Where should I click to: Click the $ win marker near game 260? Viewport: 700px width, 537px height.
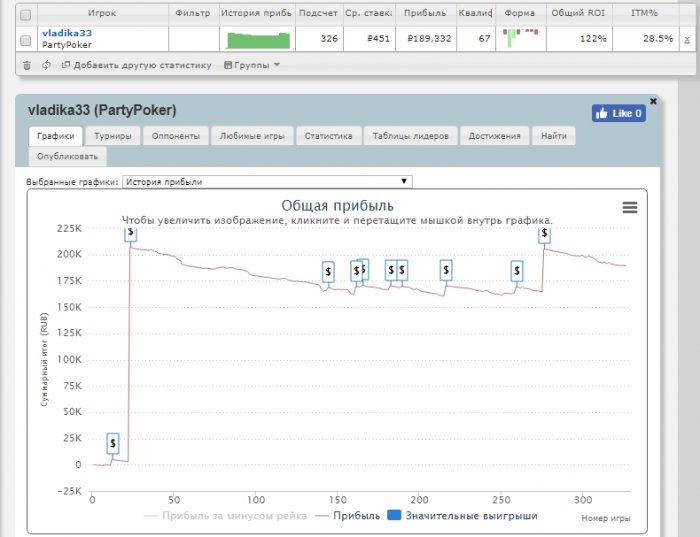517,271
